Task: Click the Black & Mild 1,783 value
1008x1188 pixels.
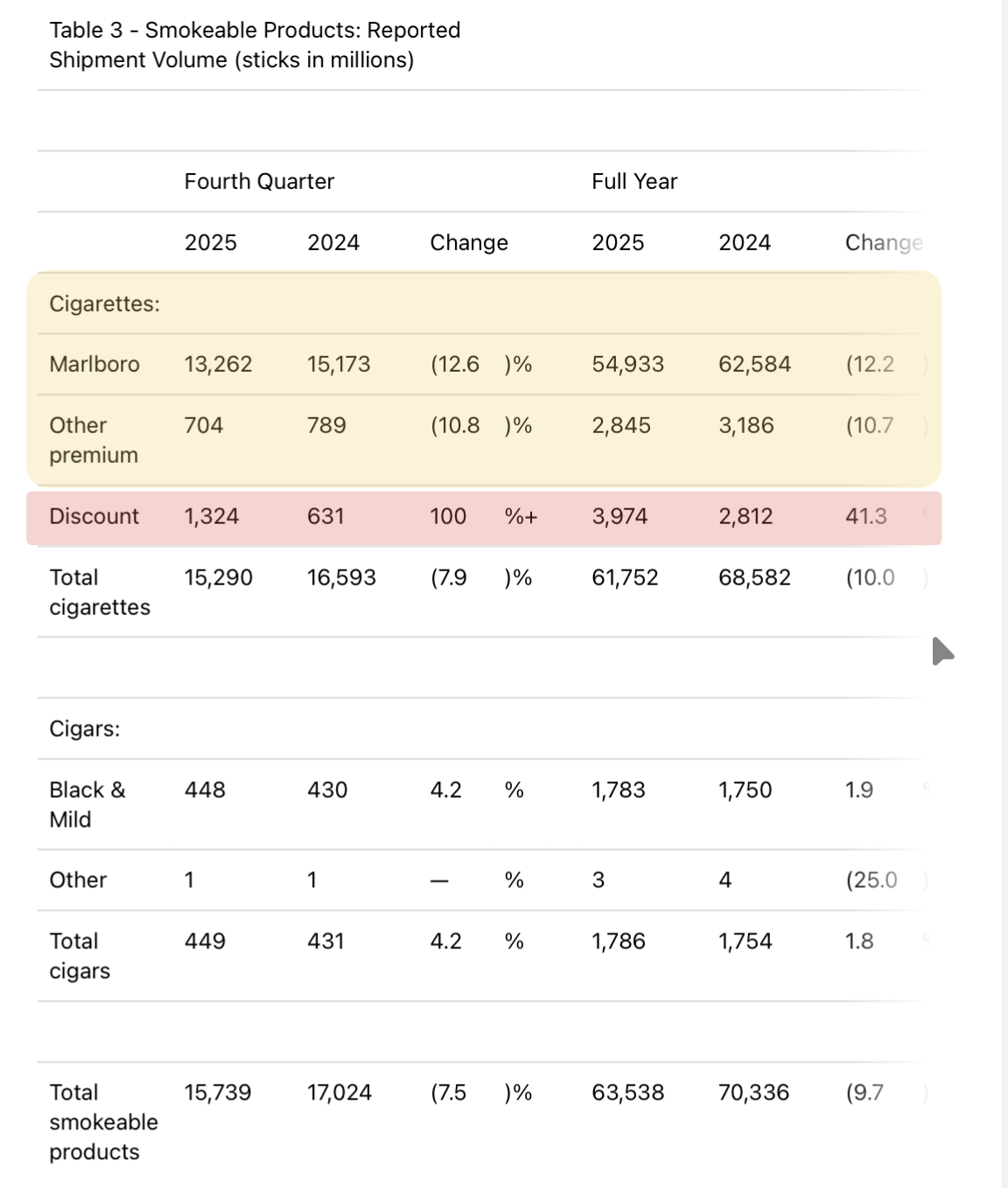Action: pos(619,790)
